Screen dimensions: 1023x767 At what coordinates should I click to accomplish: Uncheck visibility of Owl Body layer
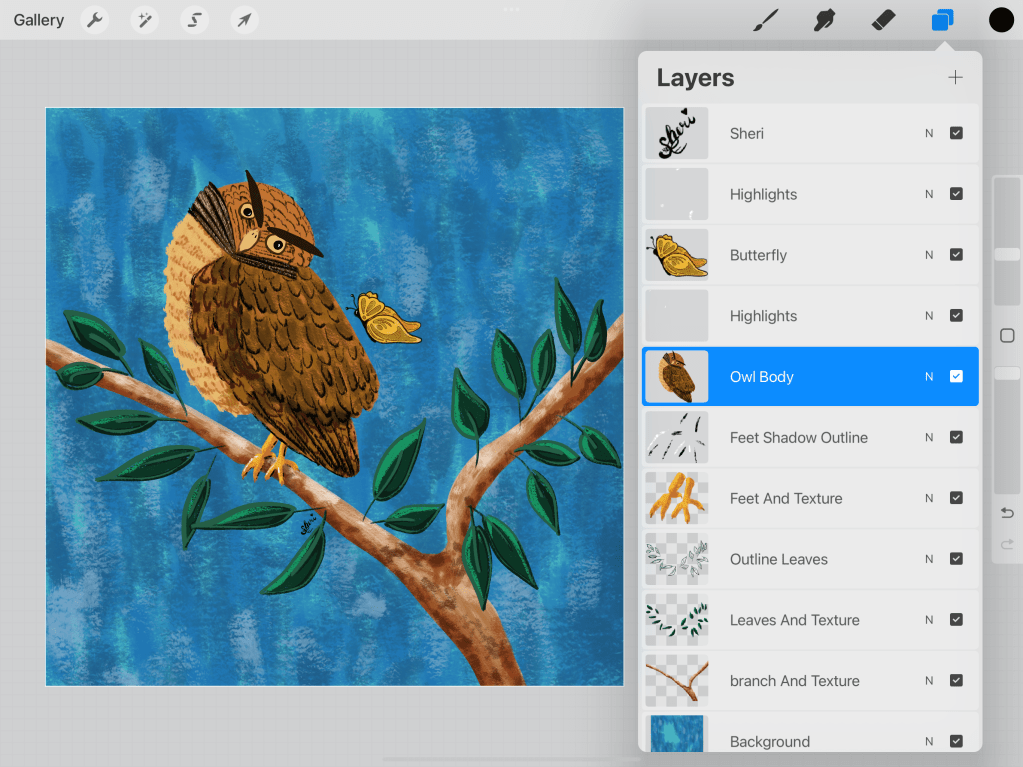point(956,377)
